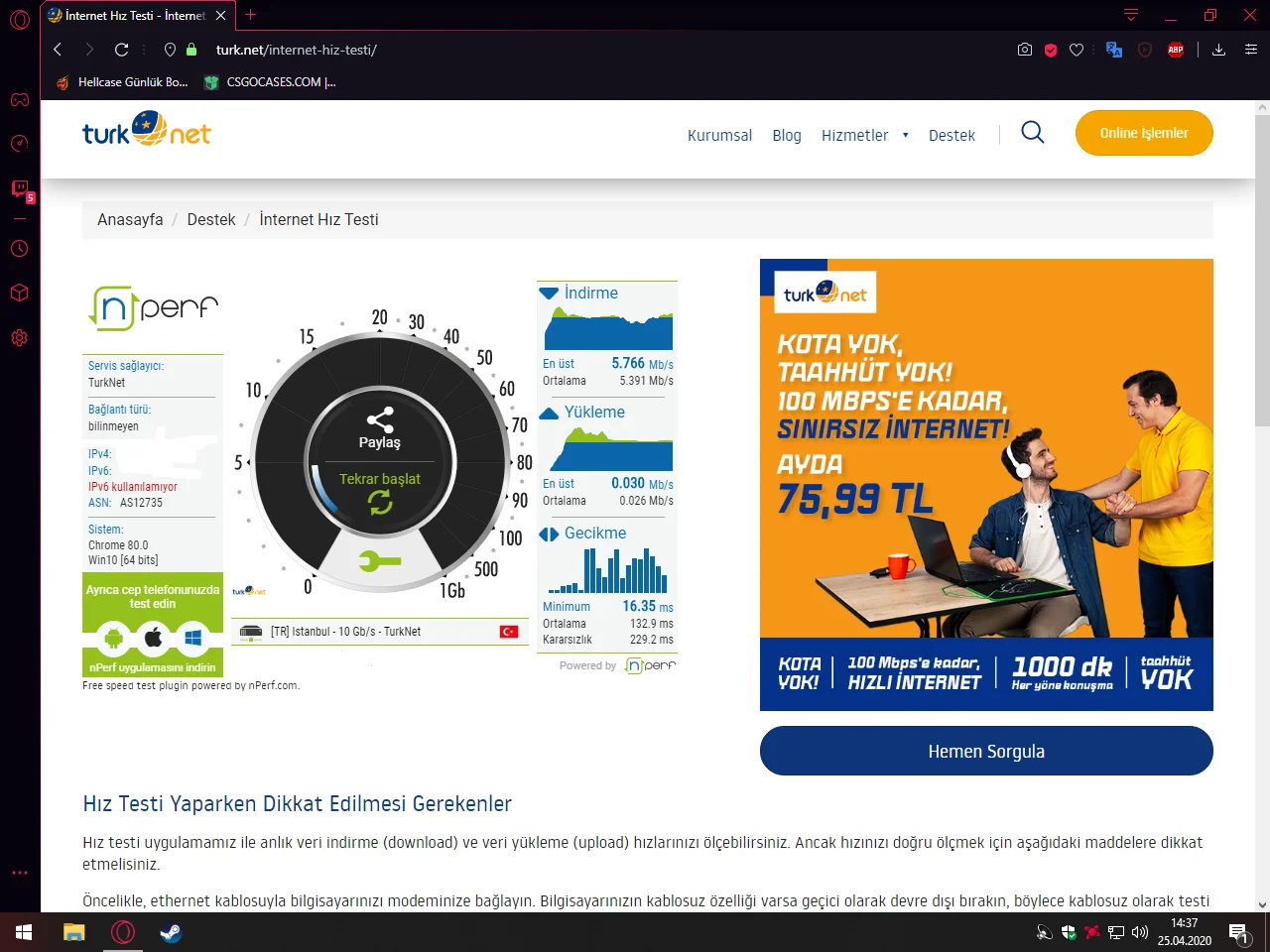
Task: Open Extensions cube icon in sidebar
Action: tap(20, 294)
